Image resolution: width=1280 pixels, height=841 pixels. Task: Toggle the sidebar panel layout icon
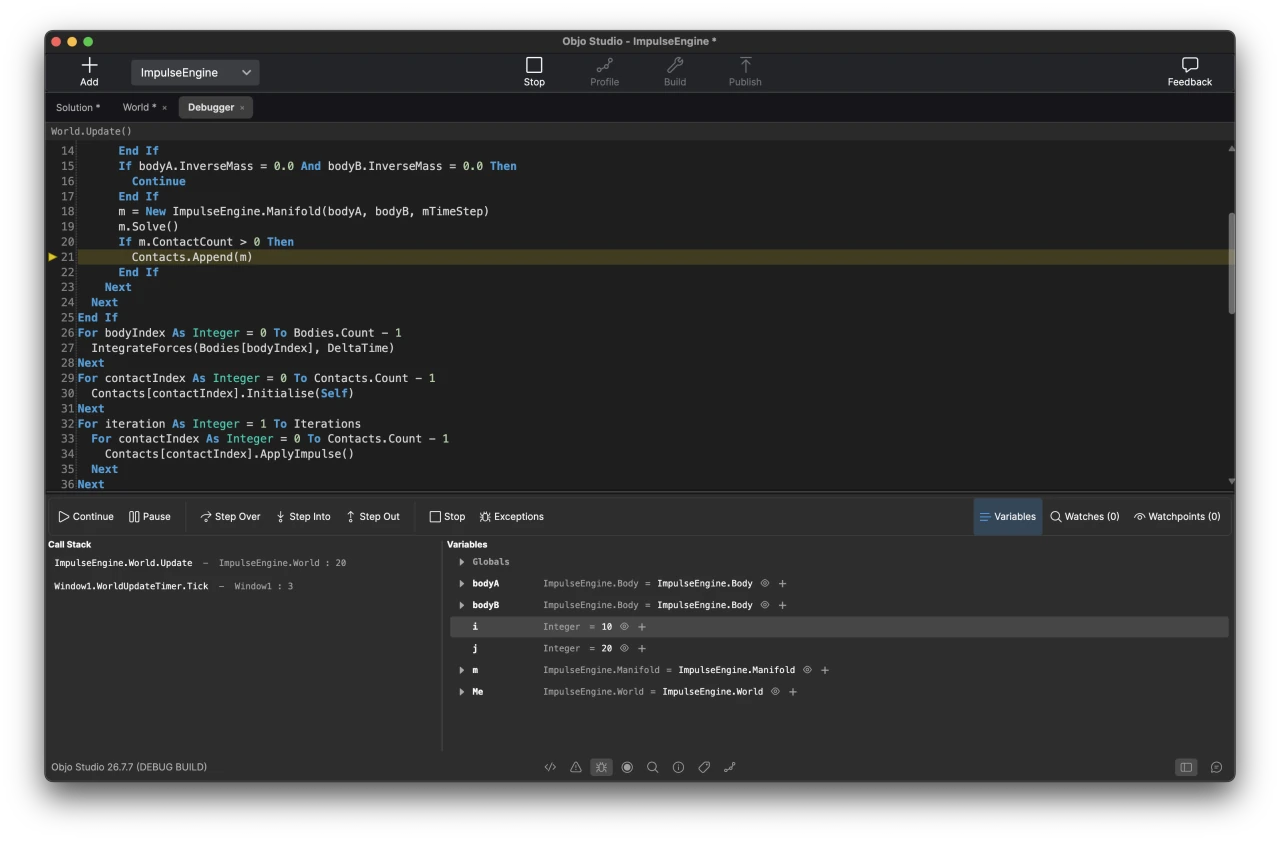tap(1186, 768)
